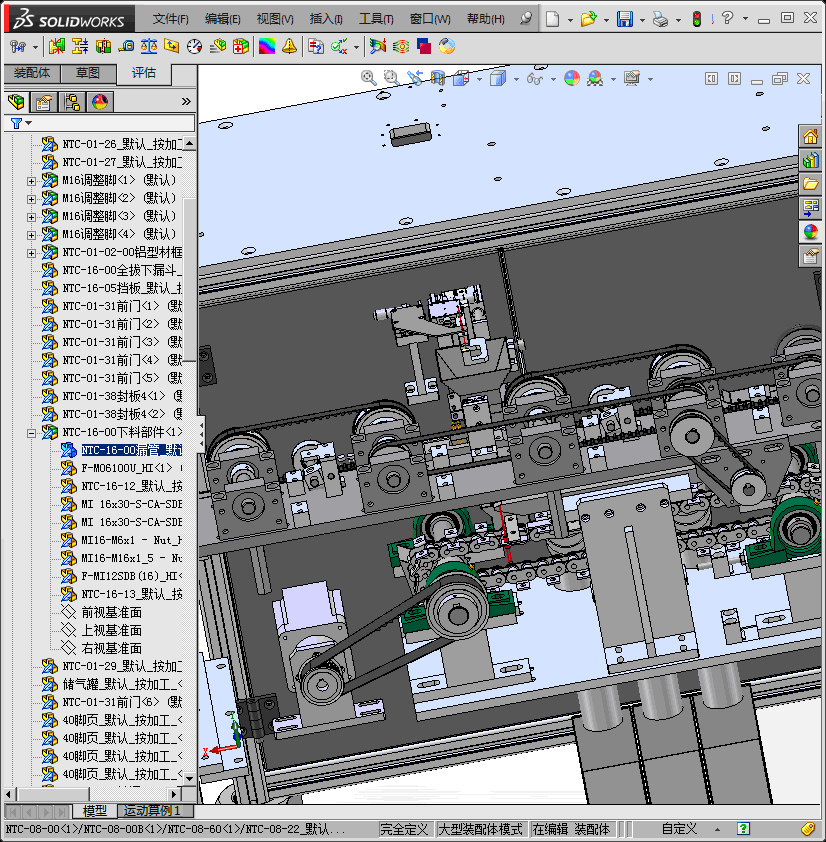
Task: Open the 工具(T) menu
Action: pos(376,18)
